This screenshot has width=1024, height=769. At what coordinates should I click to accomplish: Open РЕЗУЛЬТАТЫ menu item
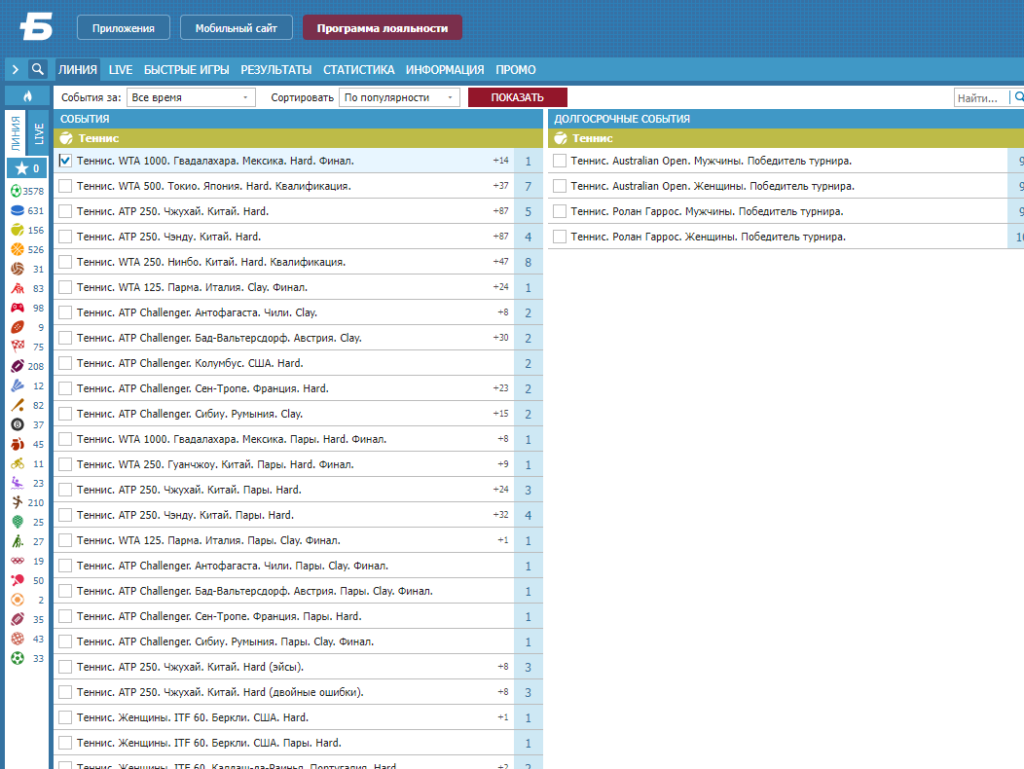point(276,70)
